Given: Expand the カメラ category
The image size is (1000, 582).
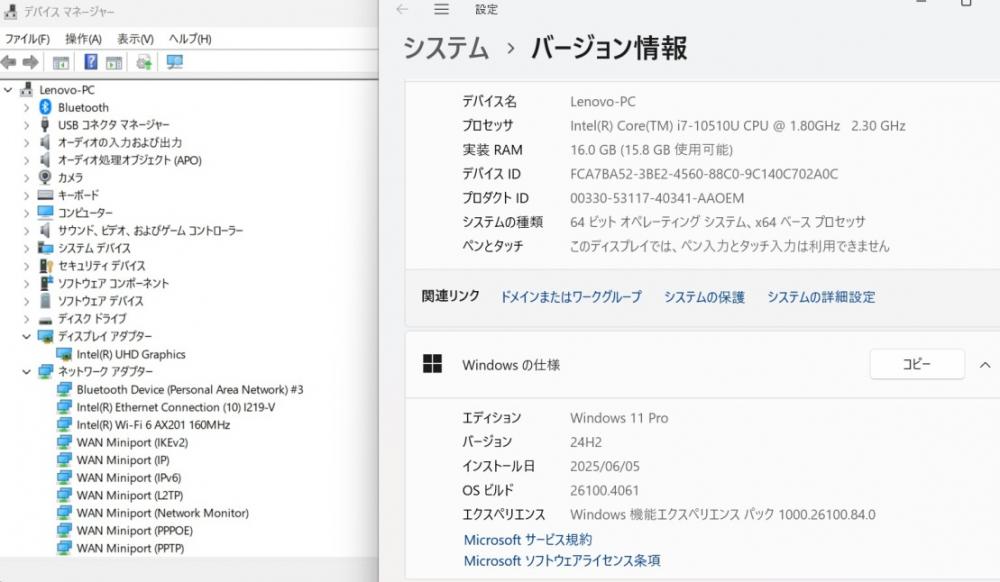Looking at the screenshot, I should point(26,178).
